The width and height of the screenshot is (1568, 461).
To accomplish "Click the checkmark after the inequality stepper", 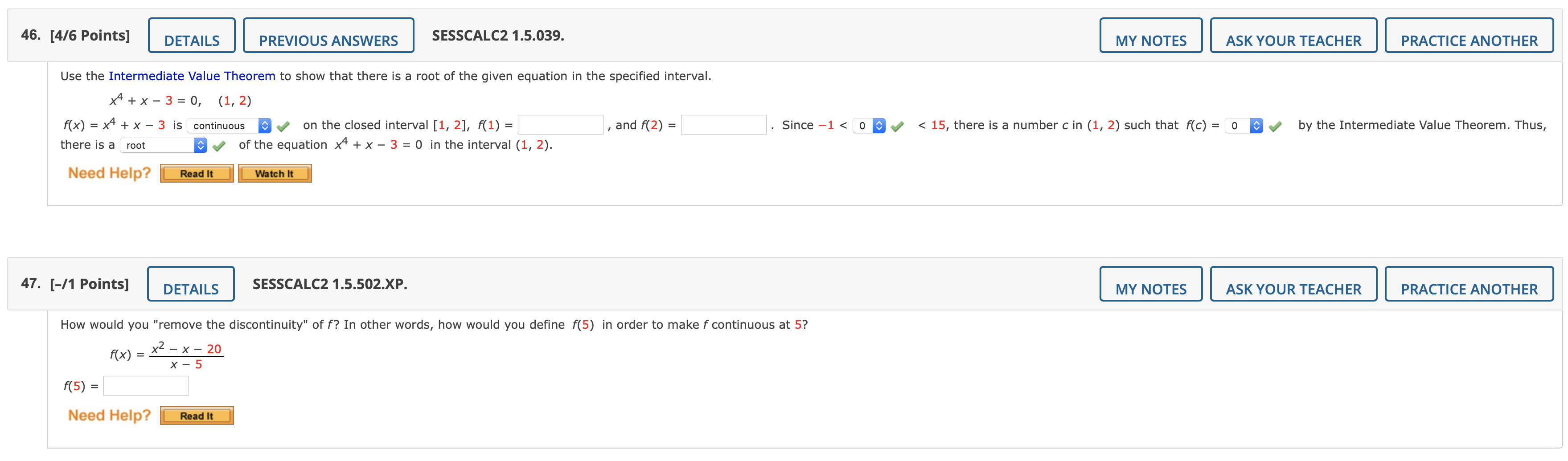I will click(896, 125).
